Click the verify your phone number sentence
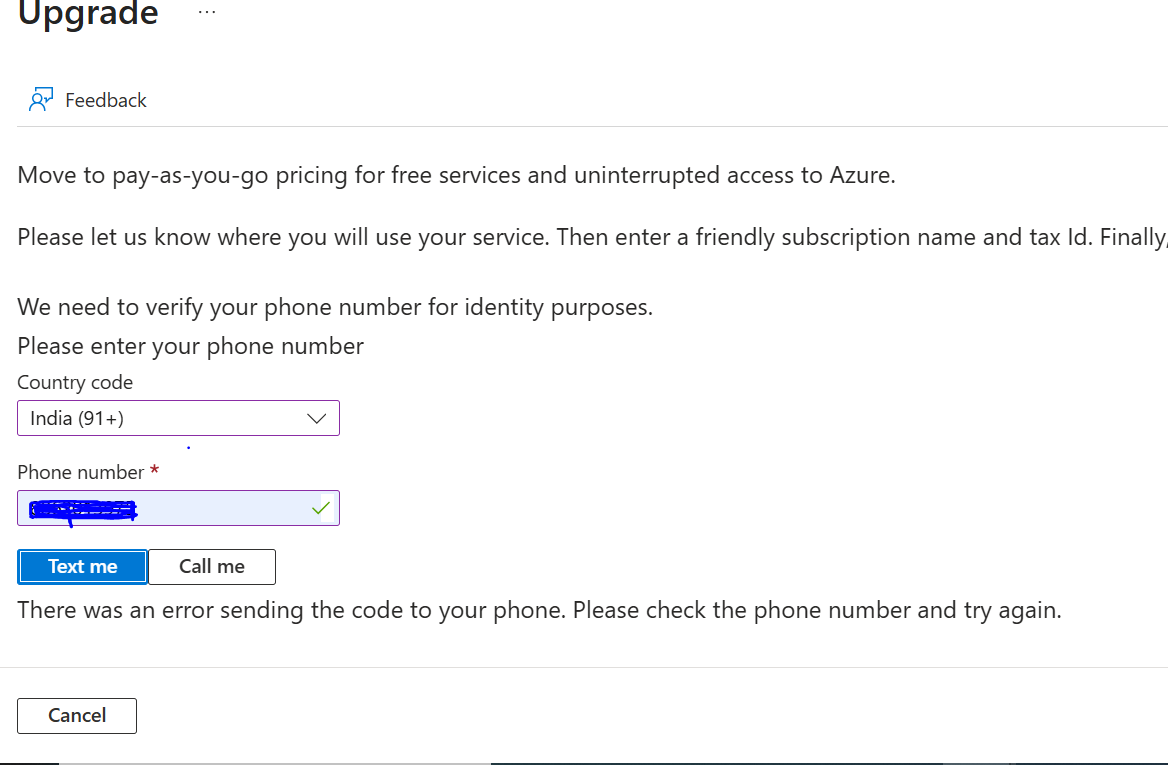The image size is (1168, 765). tap(335, 307)
